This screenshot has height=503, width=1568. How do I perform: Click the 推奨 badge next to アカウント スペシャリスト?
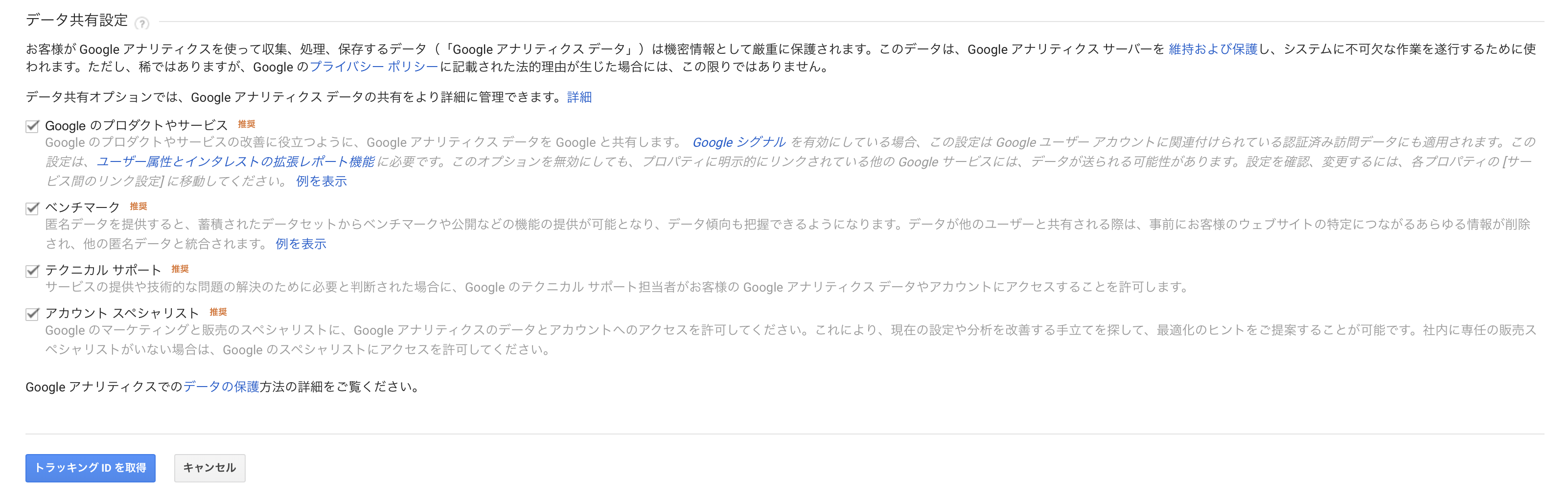pyautogui.click(x=218, y=312)
